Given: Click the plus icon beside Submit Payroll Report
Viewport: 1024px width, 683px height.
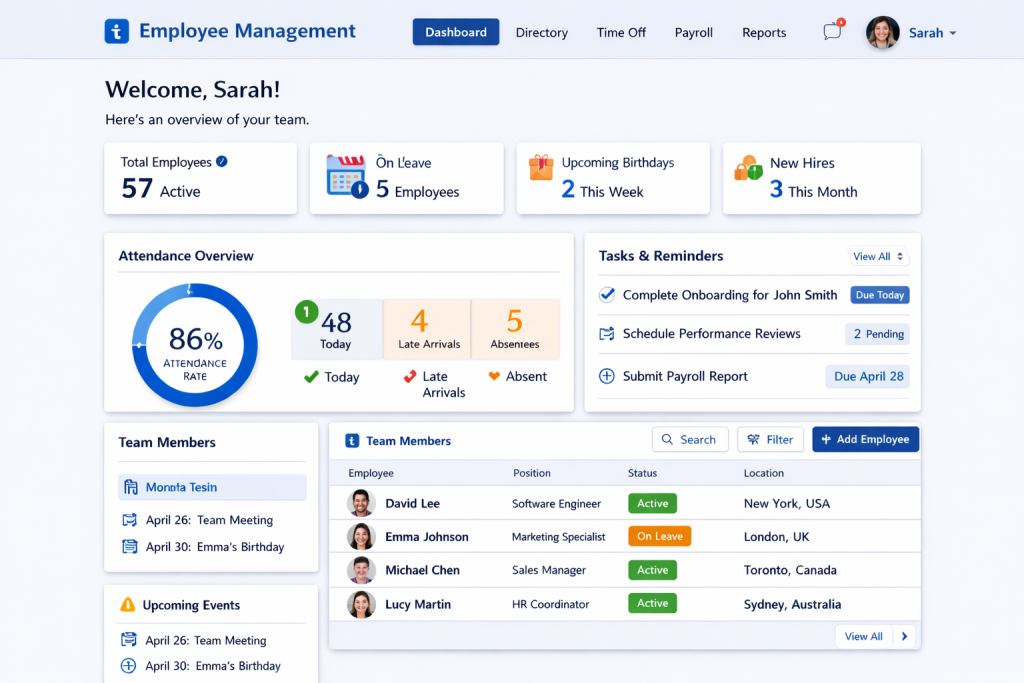Looking at the screenshot, I should pyautogui.click(x=607, y=376).
